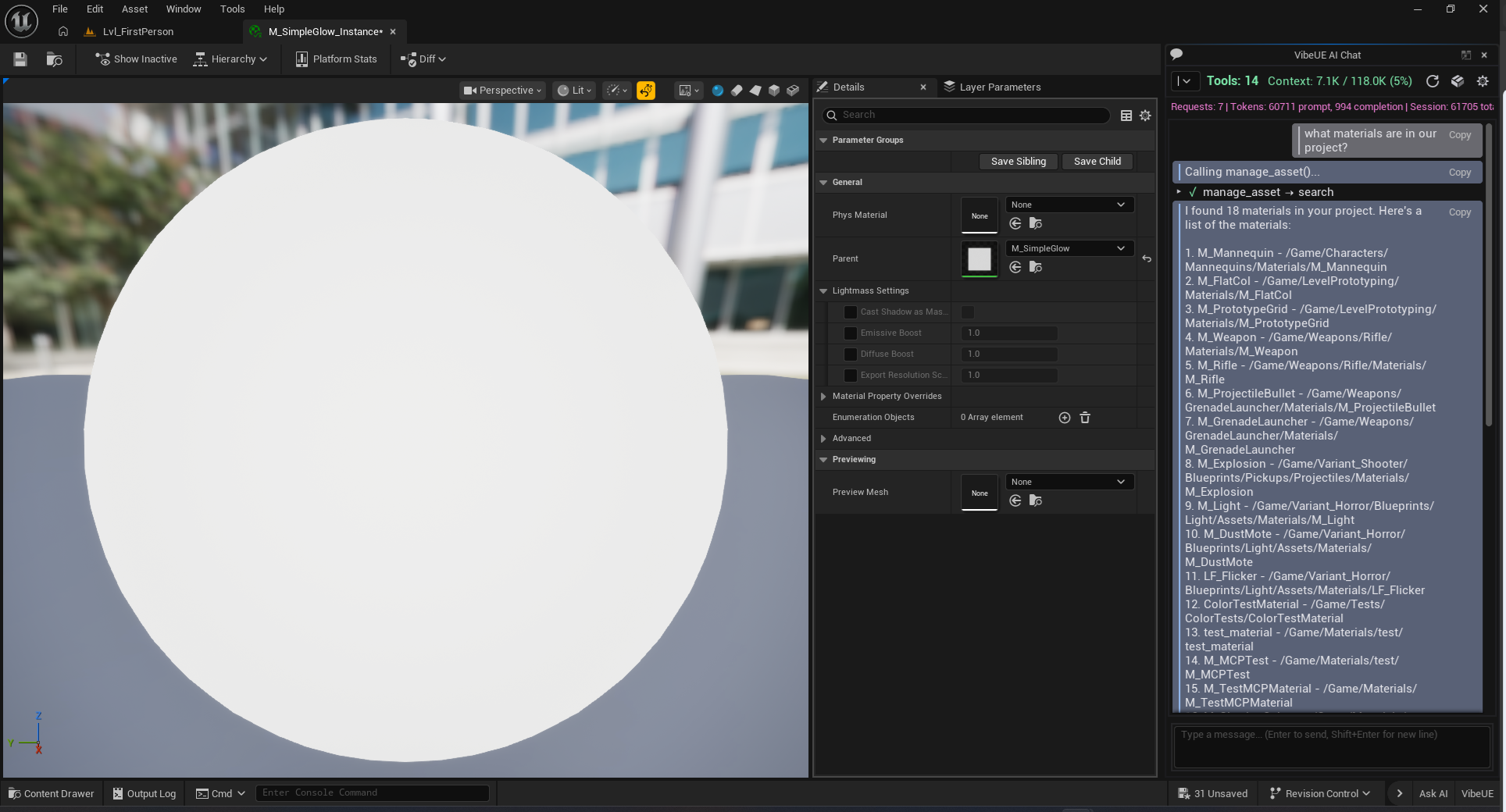This screenshot has height=812, width=1506.
Task: Click the Save Child button
Action: click(x=1097, y=162)
